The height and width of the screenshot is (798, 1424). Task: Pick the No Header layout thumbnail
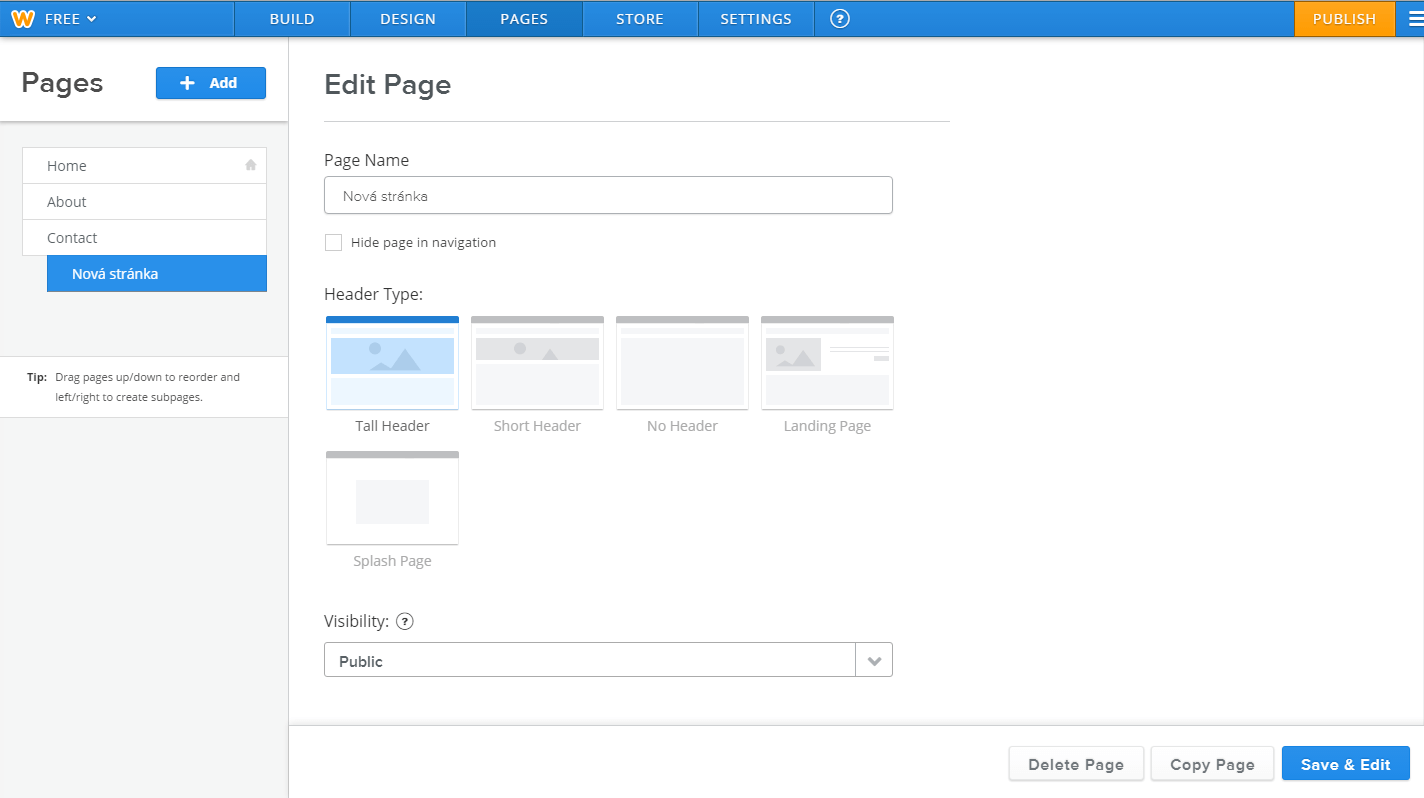[682, 363]
